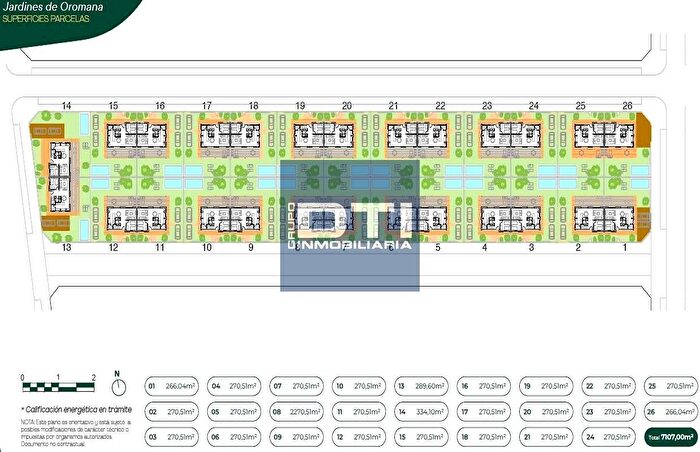Click parcel 14 area pill 334,10m²
700x452 pixels.
[x=420, y=411]
